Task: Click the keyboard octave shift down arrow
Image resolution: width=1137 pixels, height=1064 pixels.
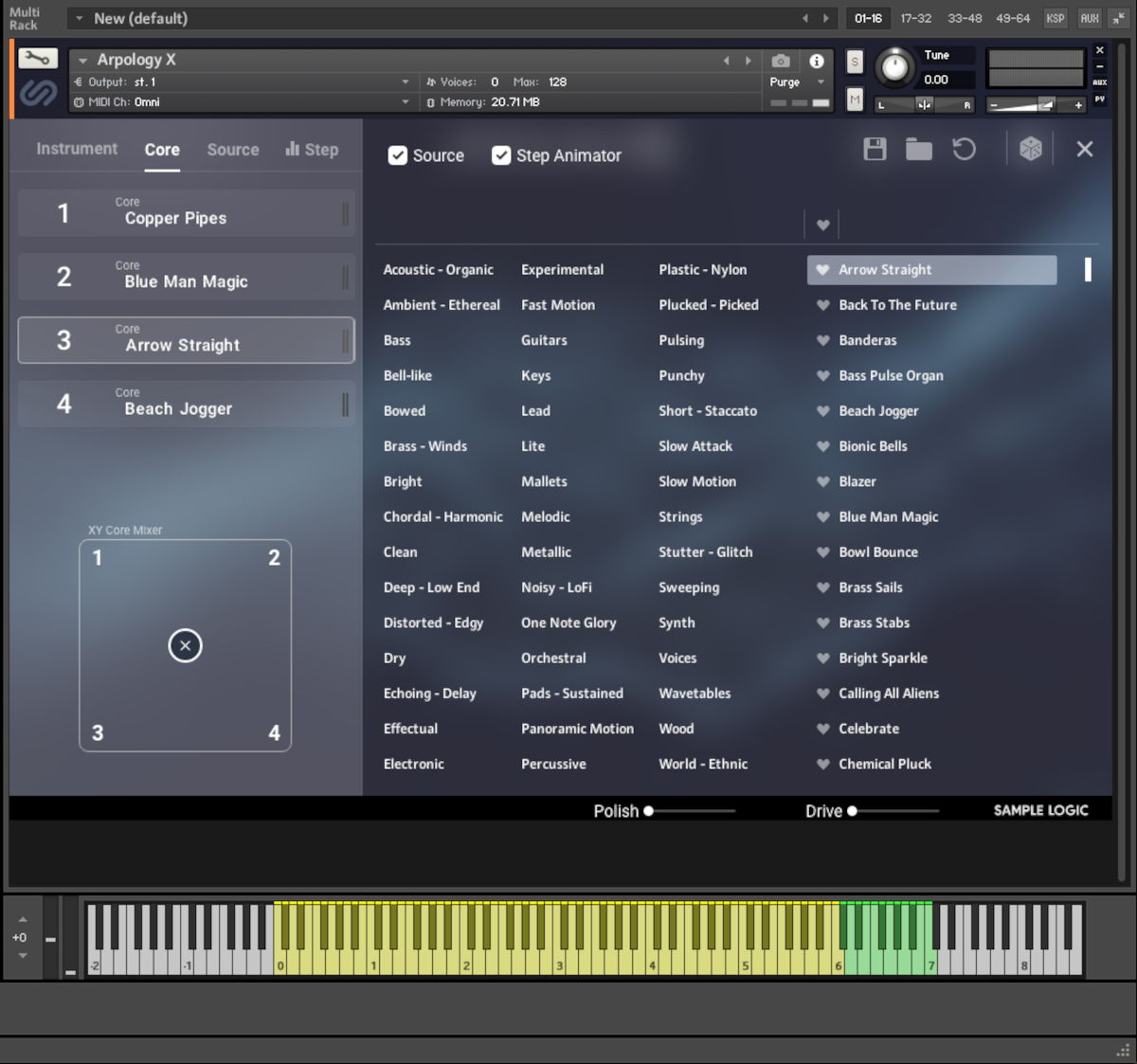Action: pos(23,955)
